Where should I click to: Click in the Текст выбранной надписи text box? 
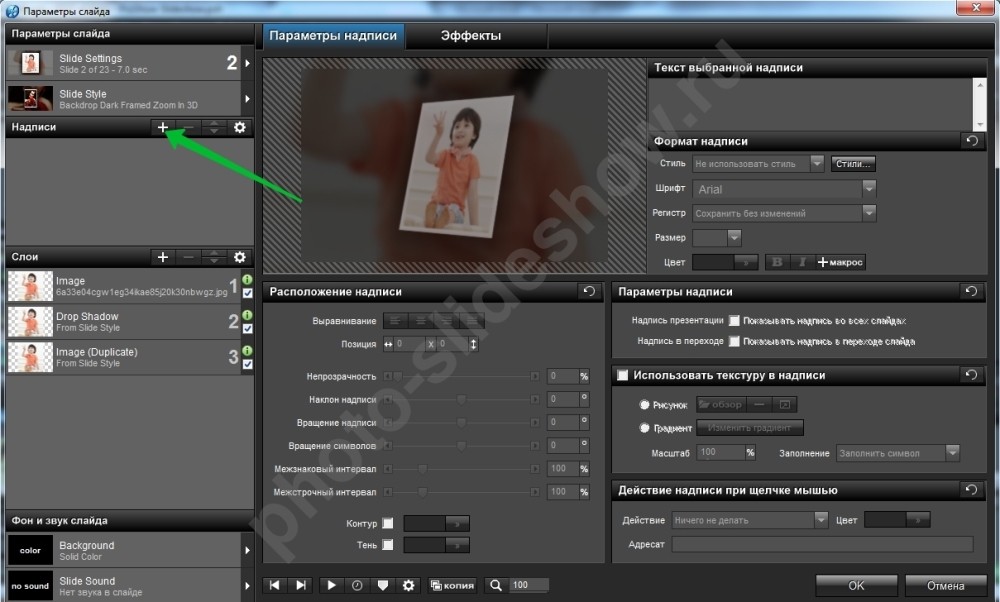811,103
